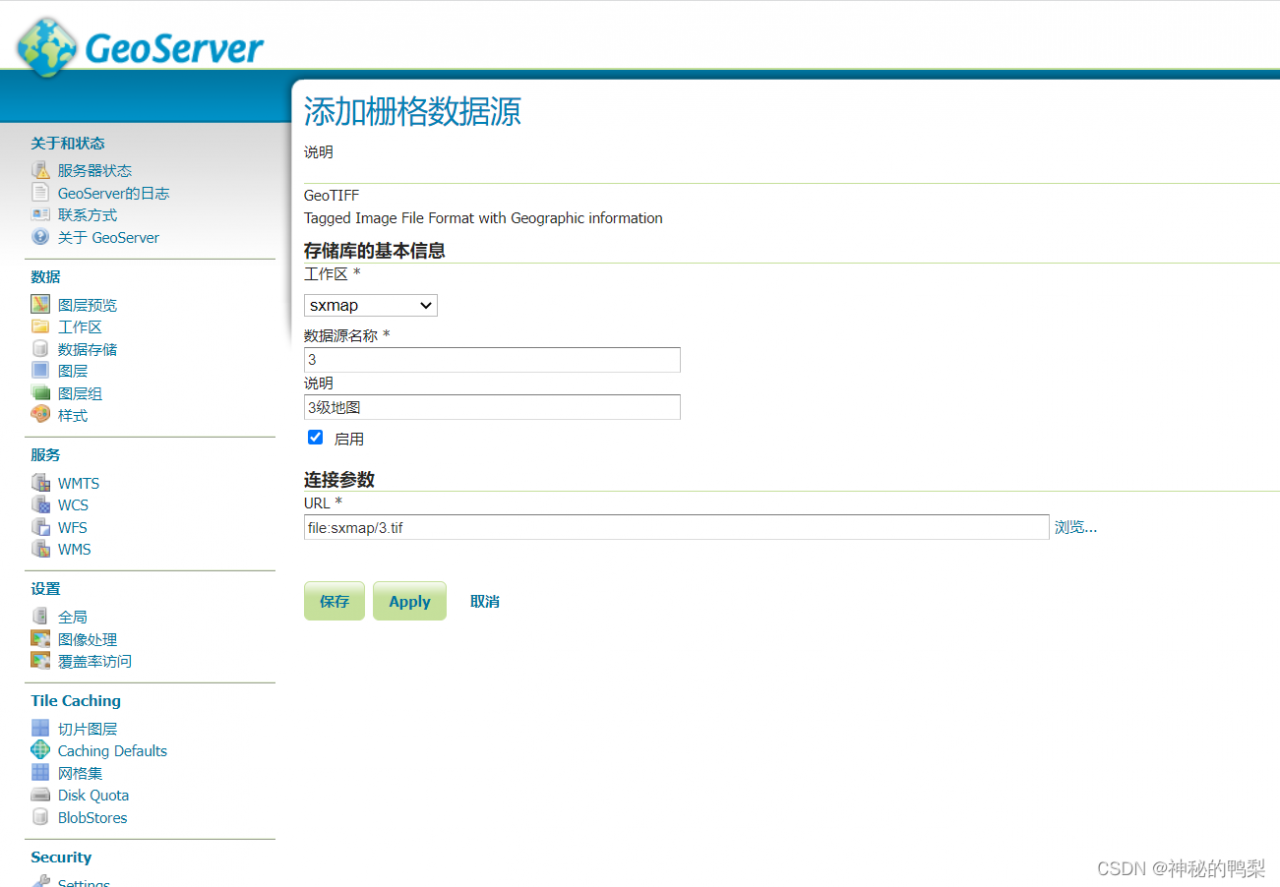The height and width of the screenshot is (887, 1280).
Task: Open 全局 settings link
Action: pyautogui.click(x=73, y=617)
